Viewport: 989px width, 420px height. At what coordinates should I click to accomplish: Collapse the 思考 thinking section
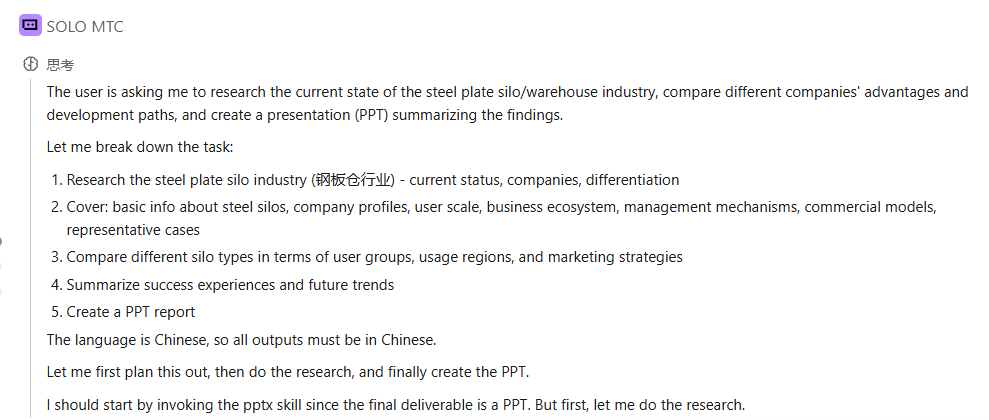60,65
